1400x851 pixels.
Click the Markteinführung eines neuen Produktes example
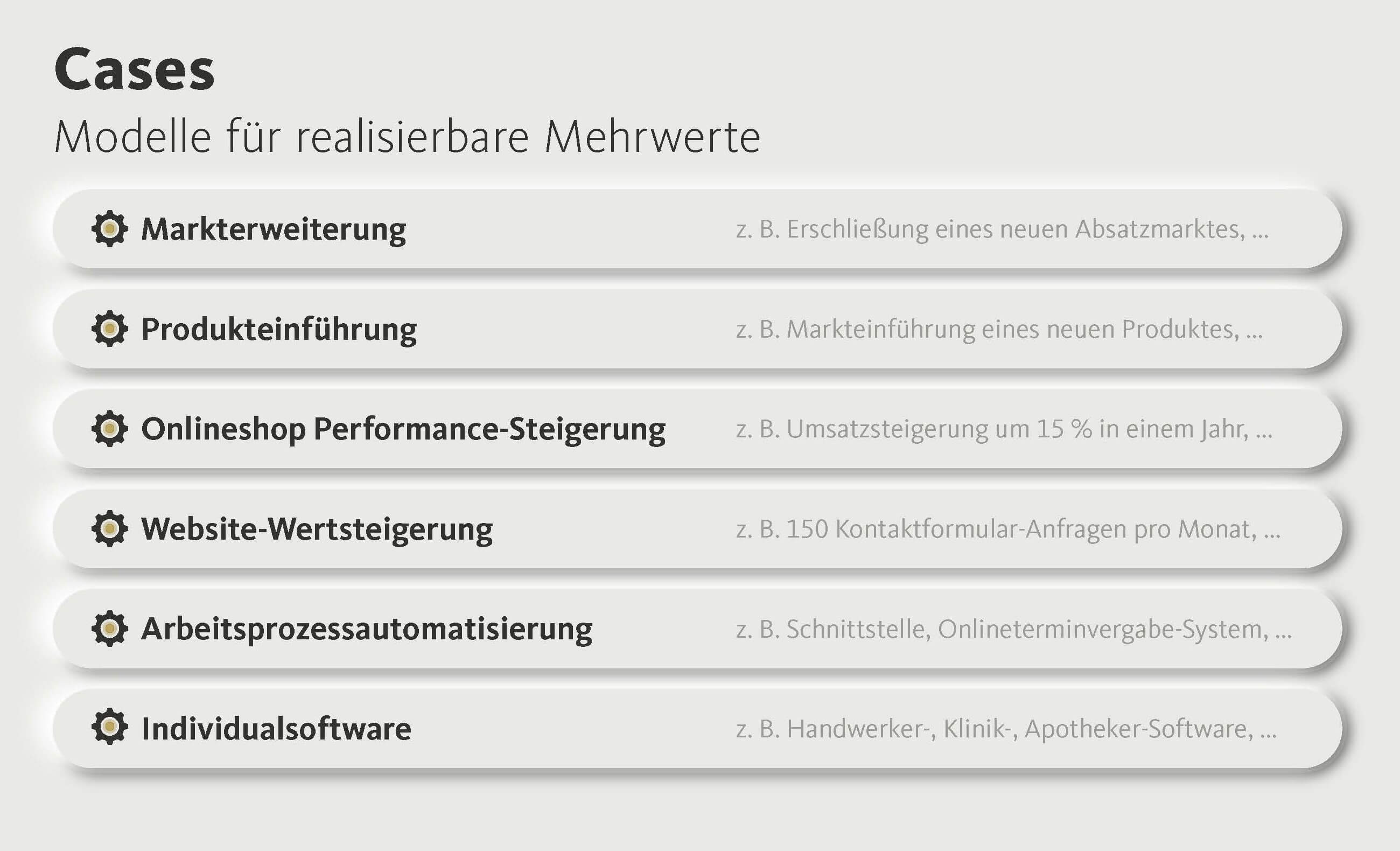point(999,330)
